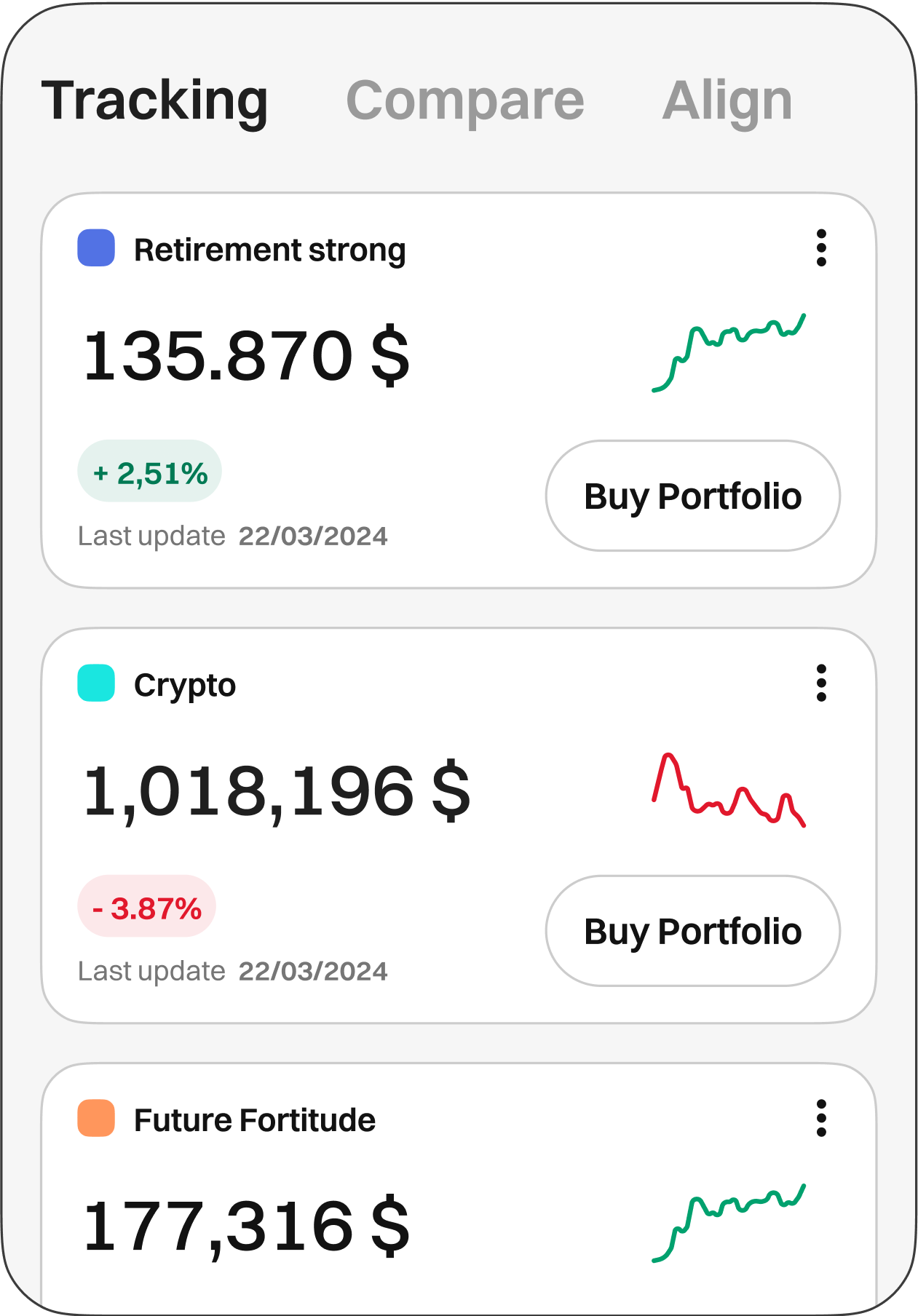Image resolution: width=918 pixels, height=1316 pixels.
Task: Open Retirement strong card three-dot menu
Action: click(821, 248)
